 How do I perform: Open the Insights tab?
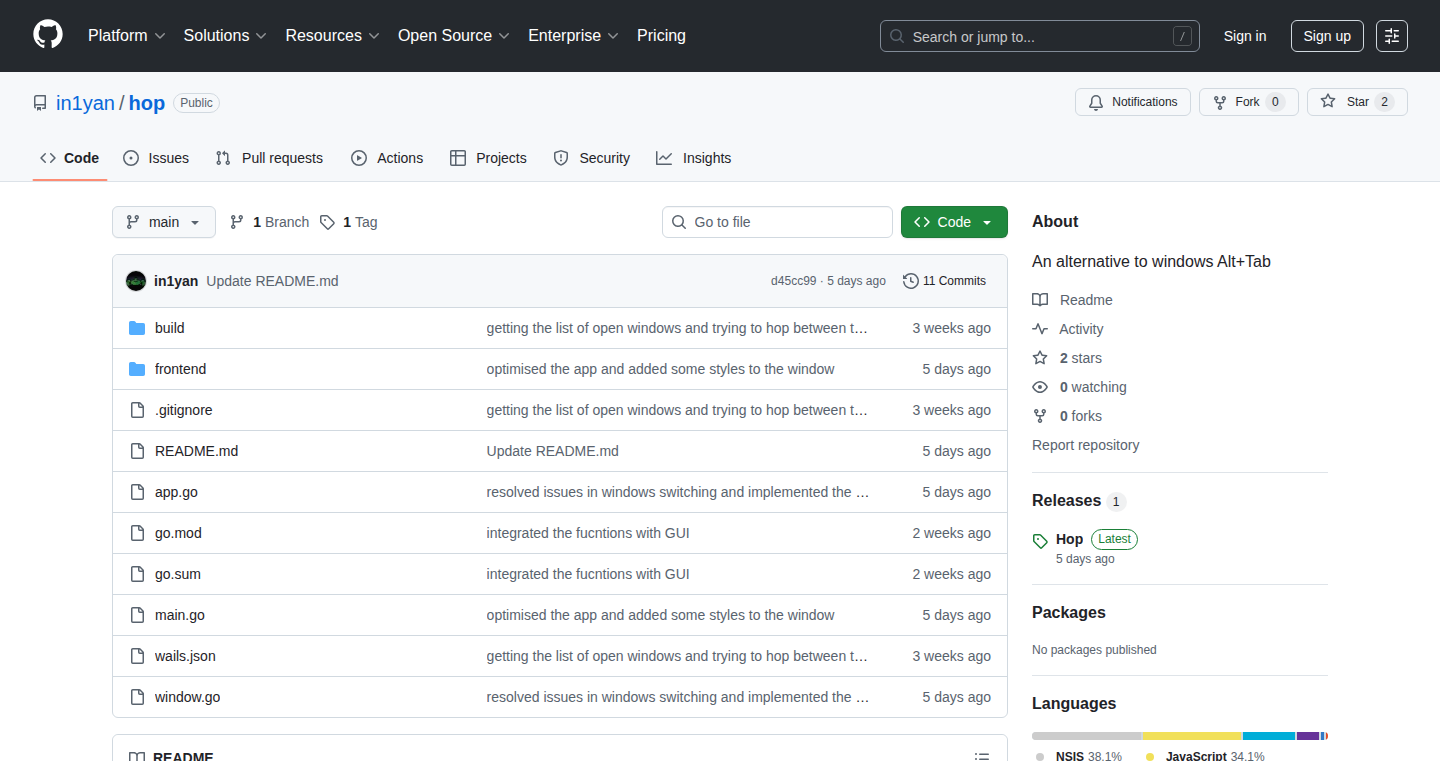(x=694, y=158)
